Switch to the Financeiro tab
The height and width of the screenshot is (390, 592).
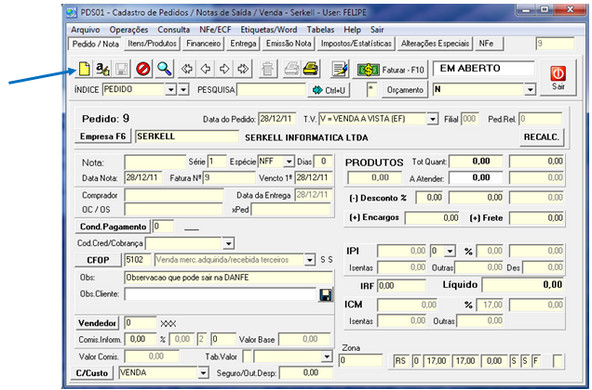(x=204, y=44)
